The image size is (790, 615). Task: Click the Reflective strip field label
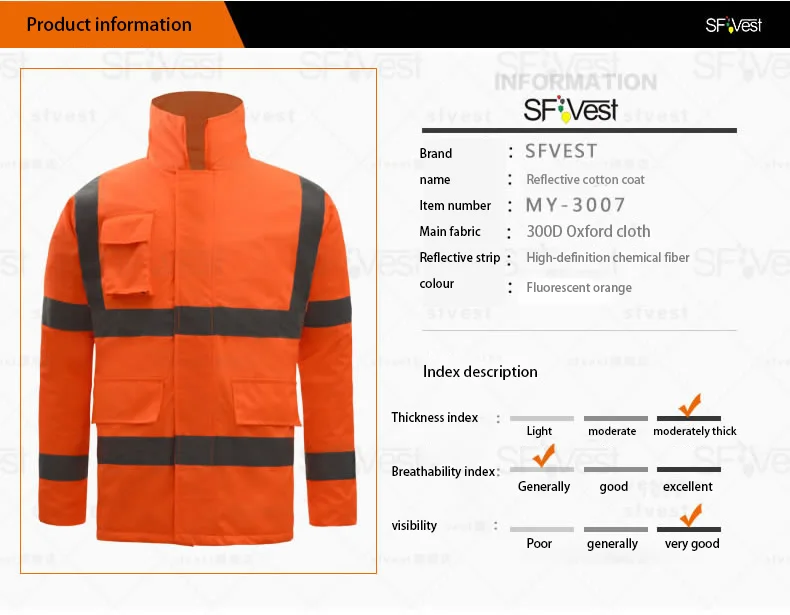tap(459, 257)
